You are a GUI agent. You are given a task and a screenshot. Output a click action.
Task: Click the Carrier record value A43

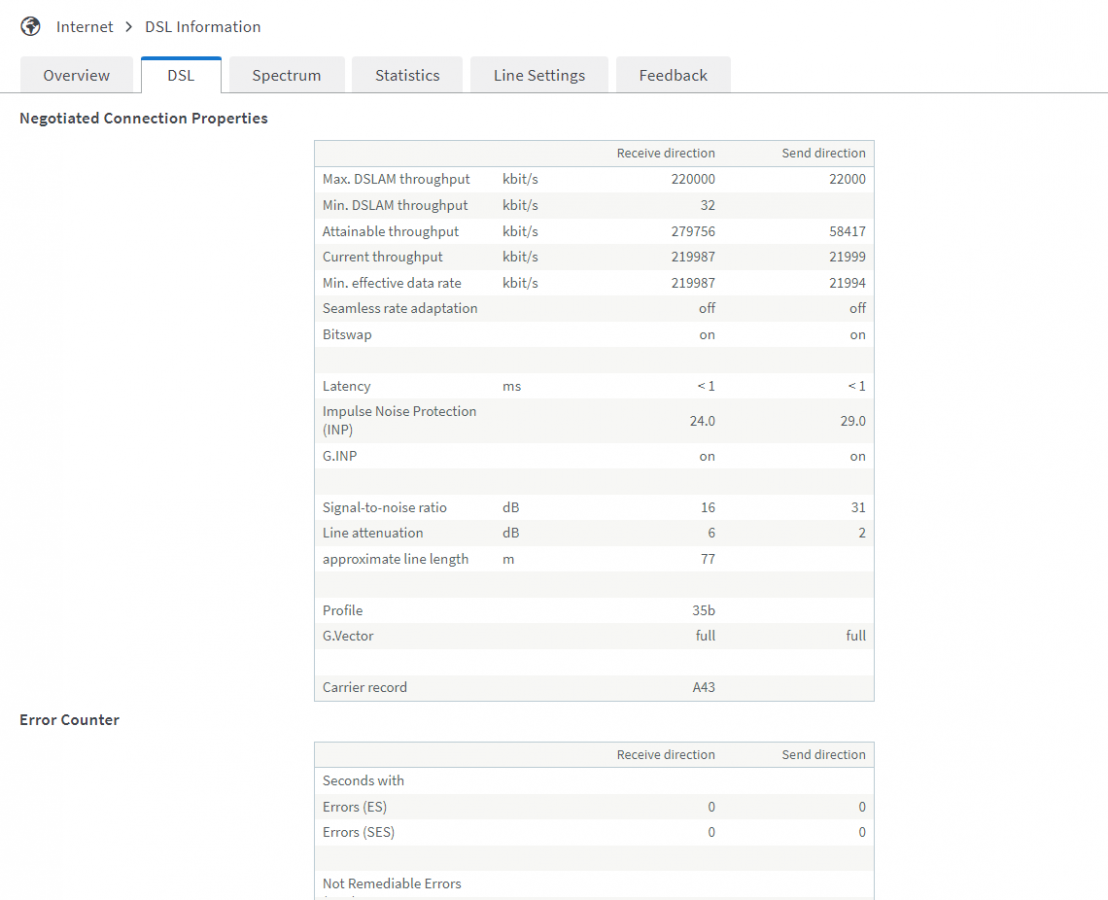tap(704, 687)
